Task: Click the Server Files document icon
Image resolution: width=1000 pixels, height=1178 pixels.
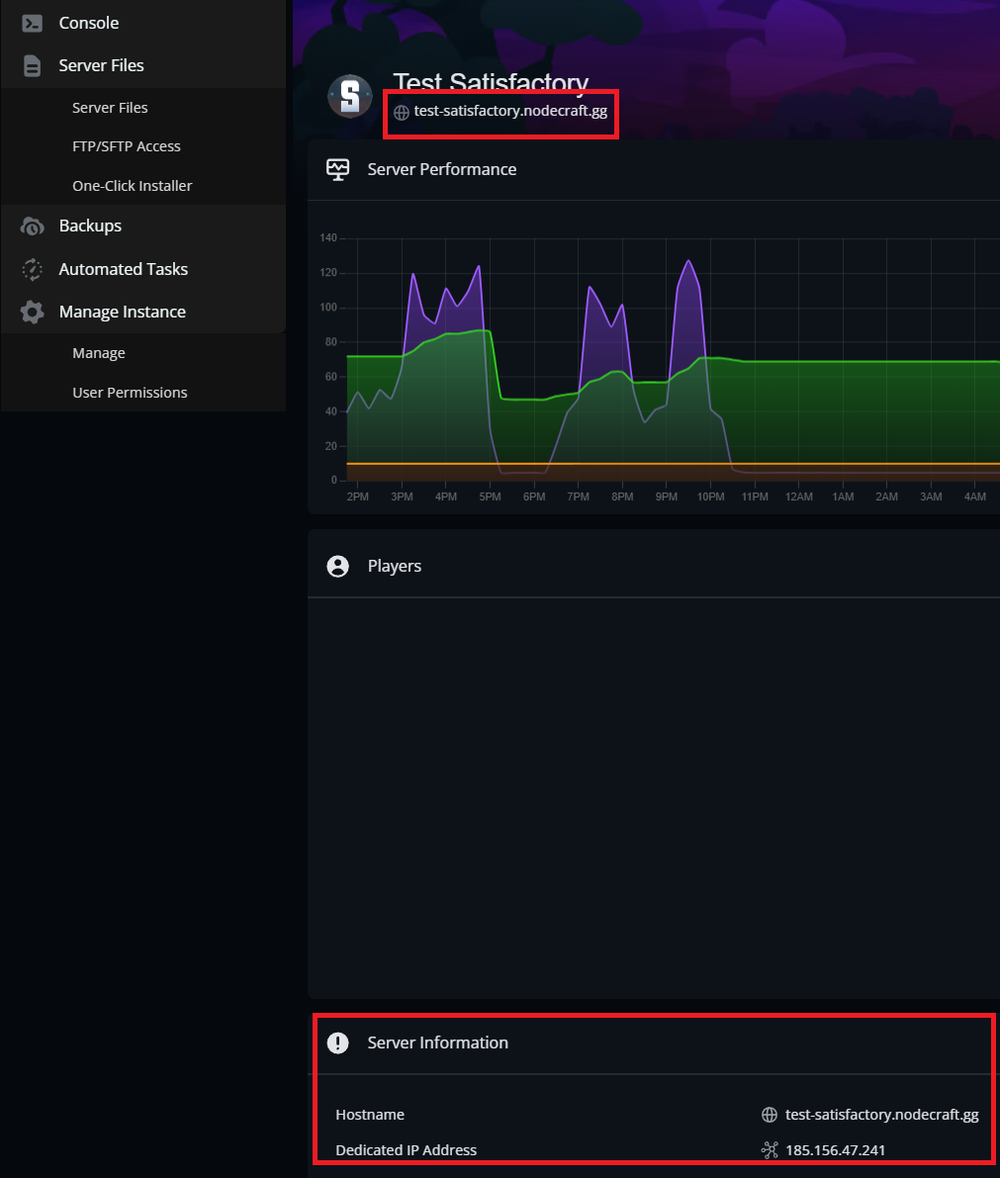Action: tap(32, 65)
